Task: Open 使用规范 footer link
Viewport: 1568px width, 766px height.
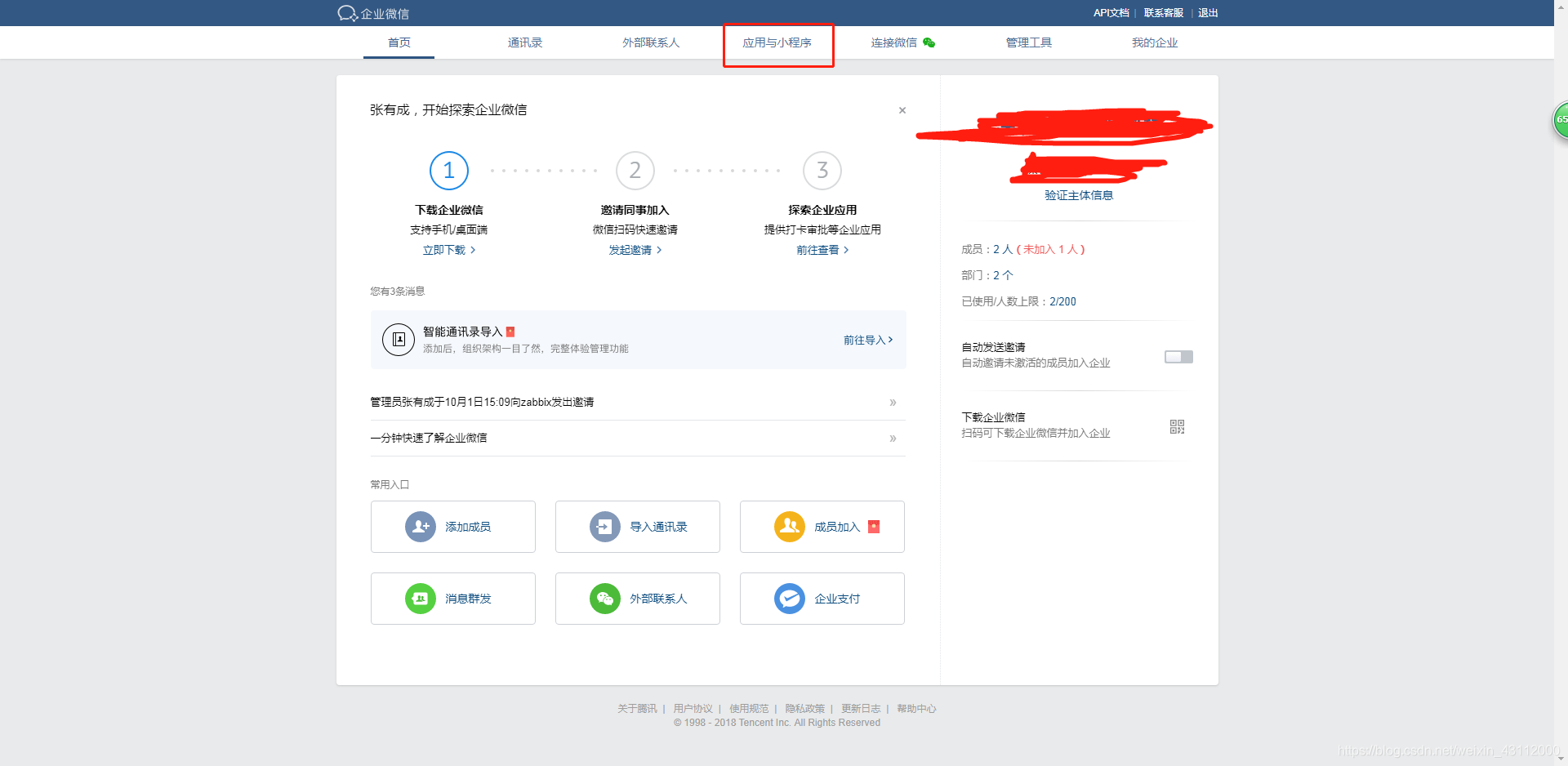Action: pyautogui.click(x=749, y=709)
